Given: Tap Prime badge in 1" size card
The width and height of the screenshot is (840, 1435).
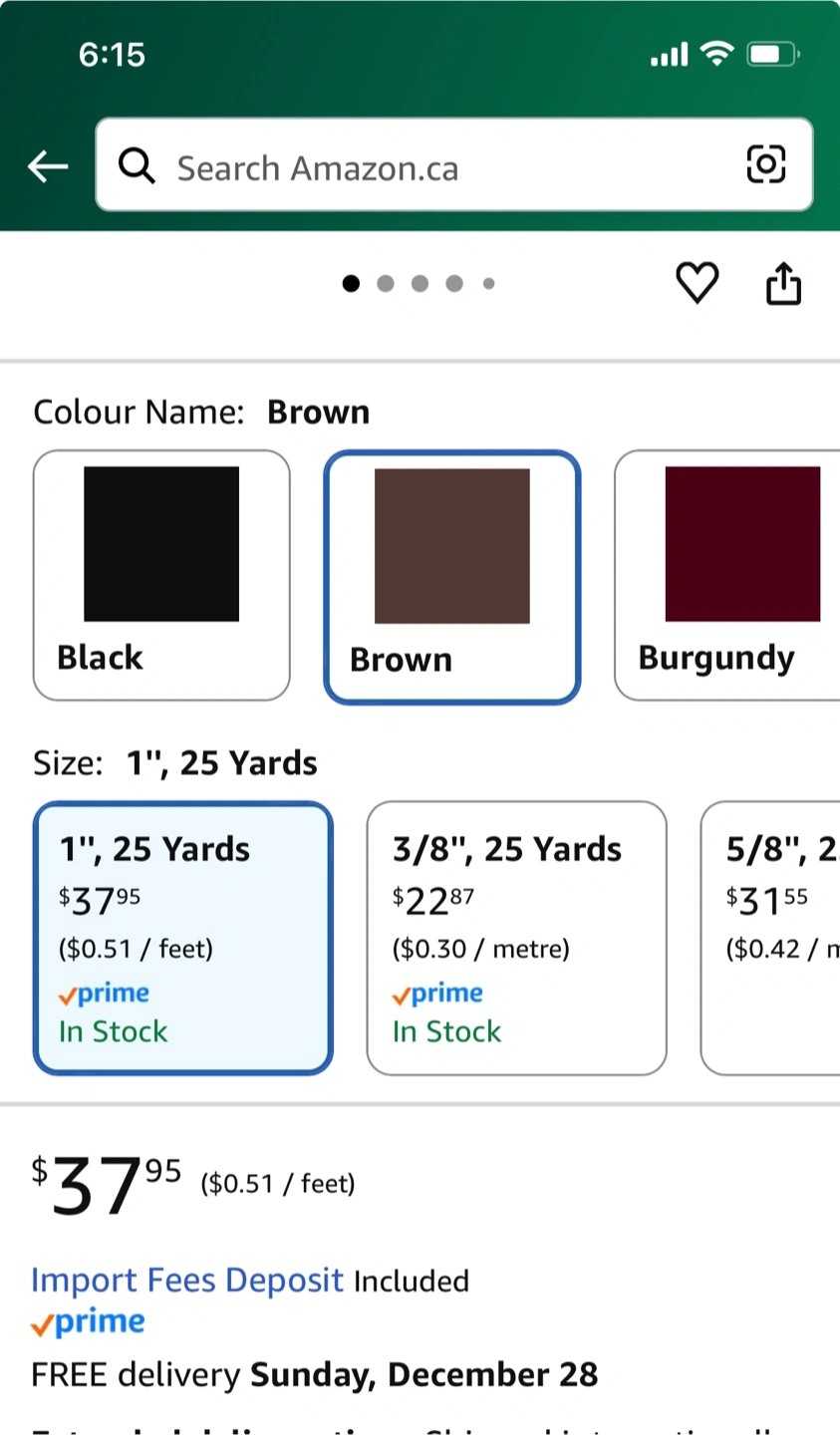Looking at the screenshot, I should click(x=104, y=994).
